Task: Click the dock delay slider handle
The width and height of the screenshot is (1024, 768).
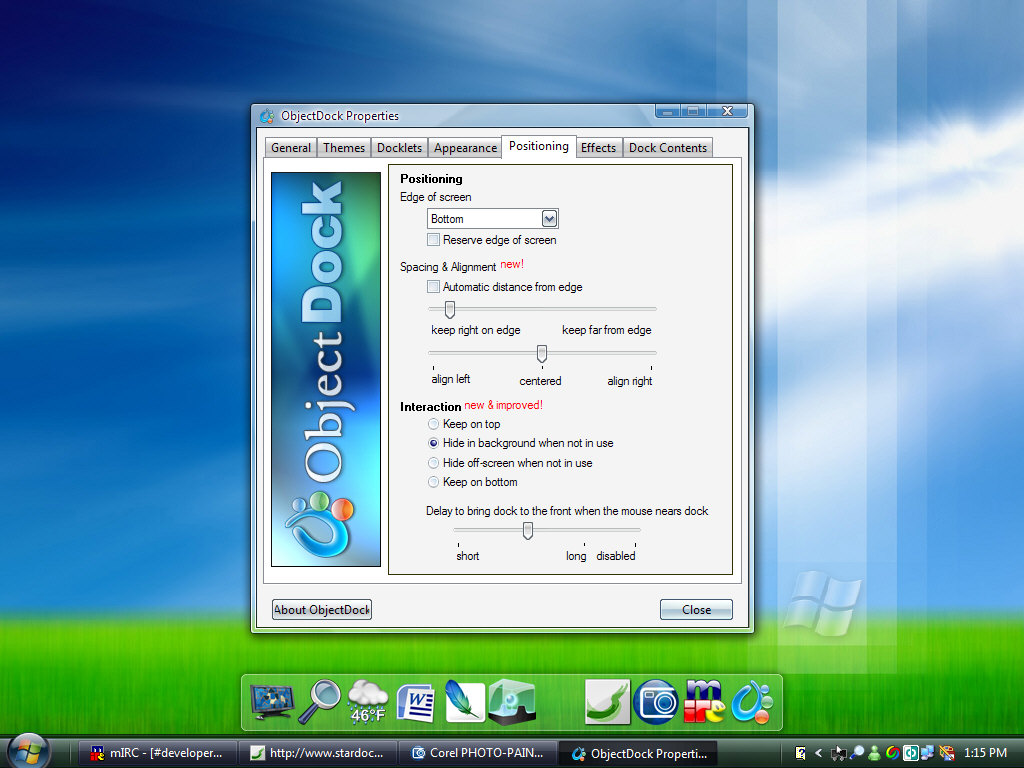Action: [x=528, y=530]
